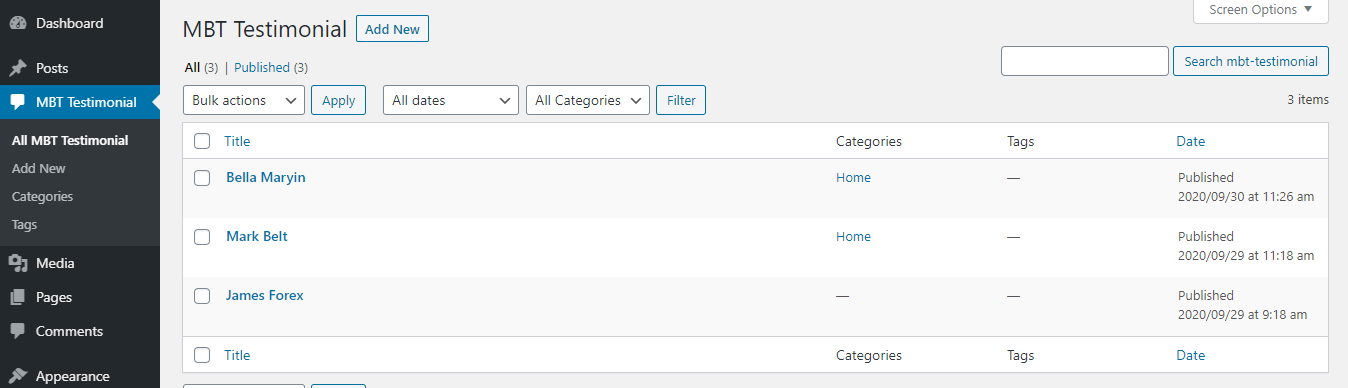Click the Filter button
The width and height of the screenshot is (1348, 388).
681,100
